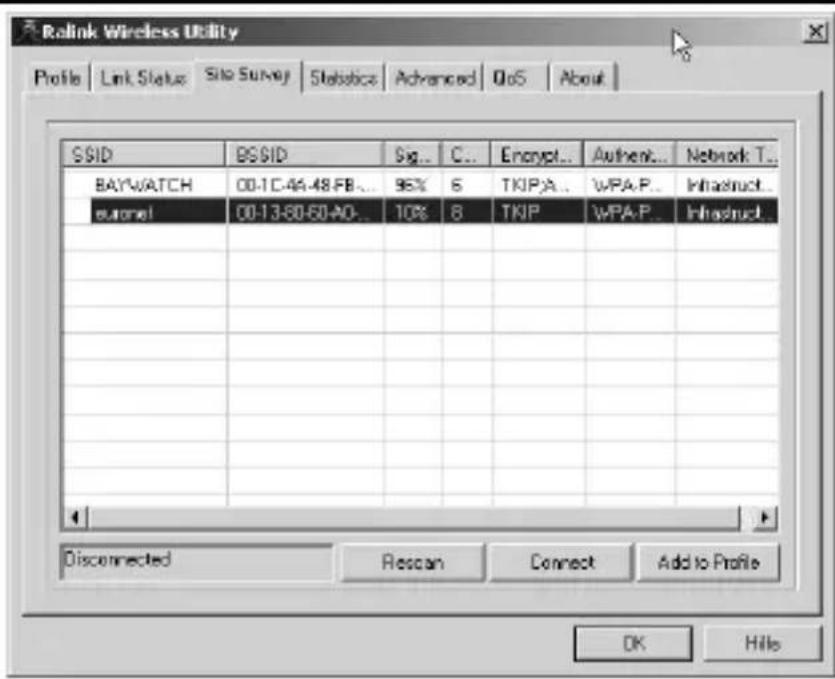Image resolution: width=835 pixels, height=679 pixels.
Task: Click the 96% signal value
Action: click(411, 185)
